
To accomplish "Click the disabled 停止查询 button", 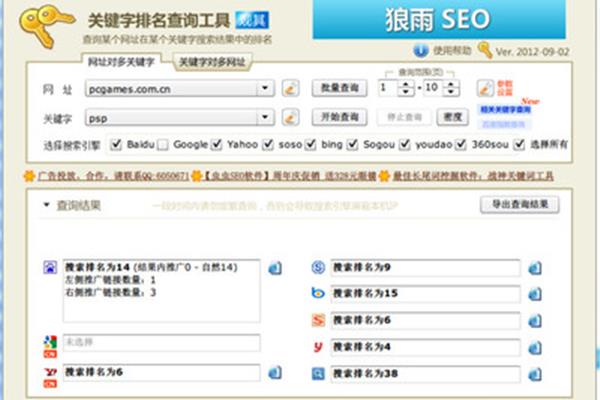I will pyautogui.click(x=404, y=117).
